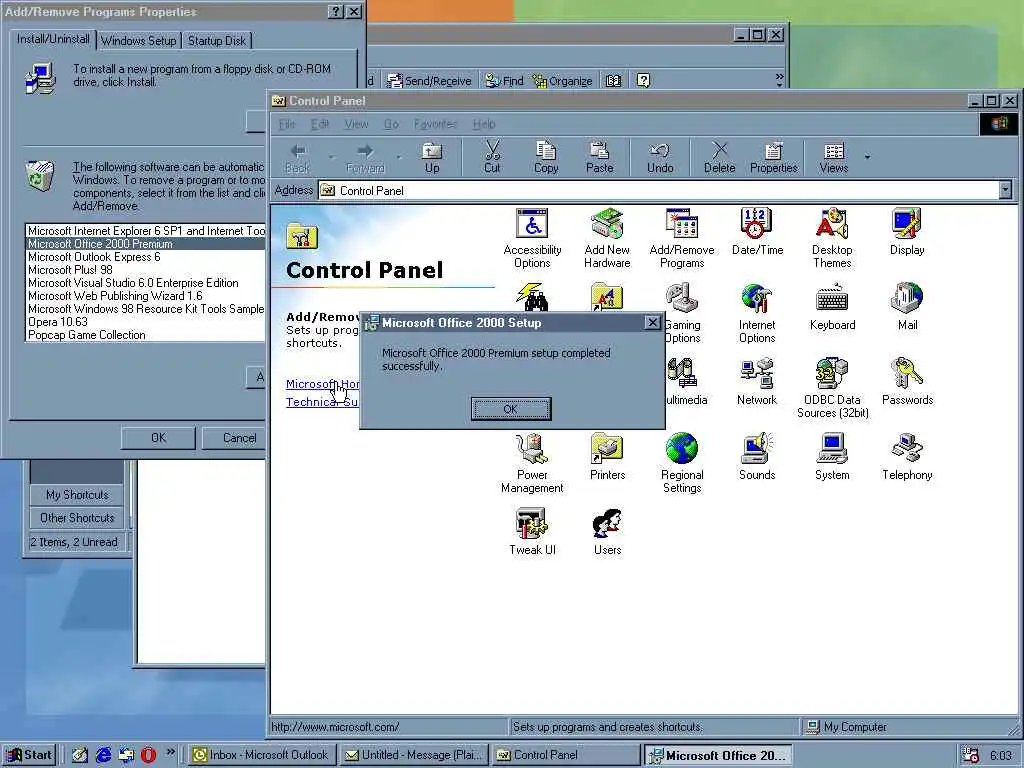
Task: Select Microsoft Office 2000 Premium in list
Action: 146,244
